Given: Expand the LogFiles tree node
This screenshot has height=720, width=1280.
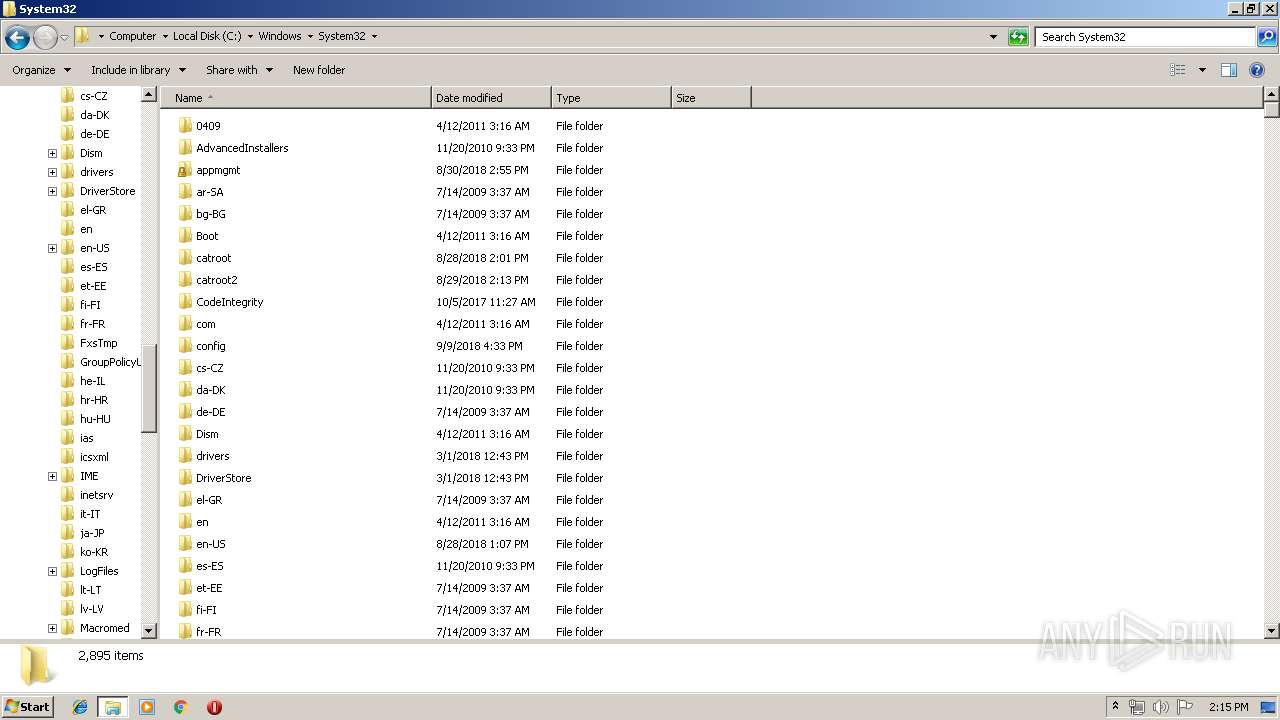Looking at the screenshot, I should tap(52, 571).
